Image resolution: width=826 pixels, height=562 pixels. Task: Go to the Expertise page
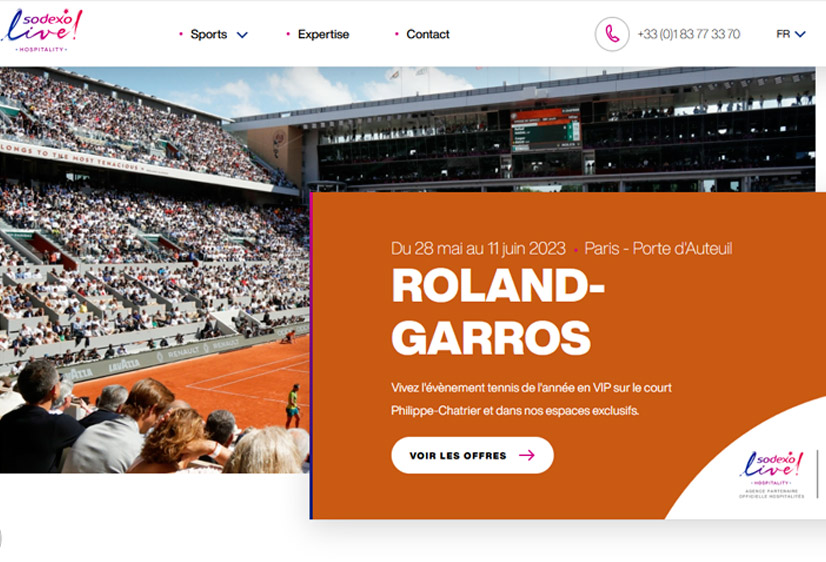click(x=323, y=34)
